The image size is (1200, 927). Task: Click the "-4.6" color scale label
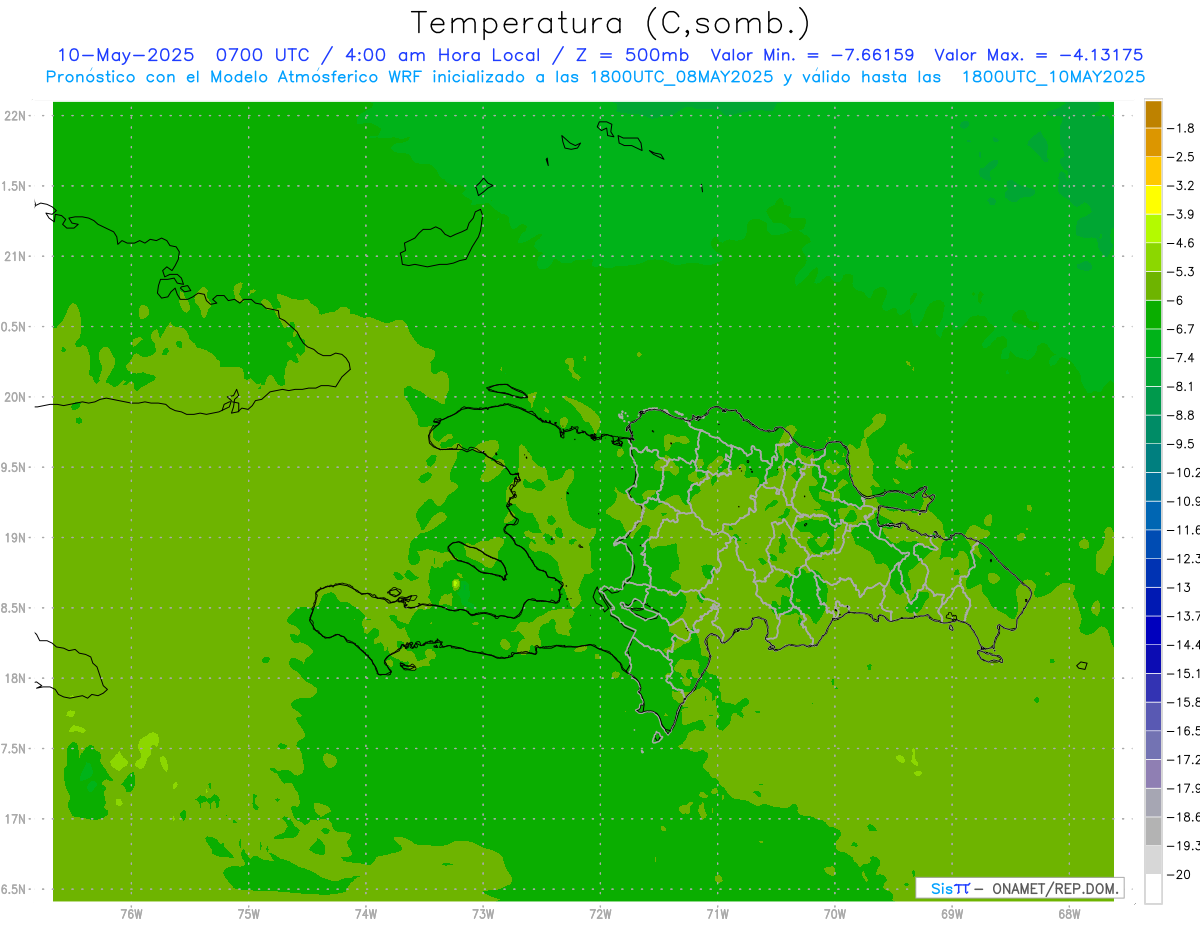[x=1181, y=243]
